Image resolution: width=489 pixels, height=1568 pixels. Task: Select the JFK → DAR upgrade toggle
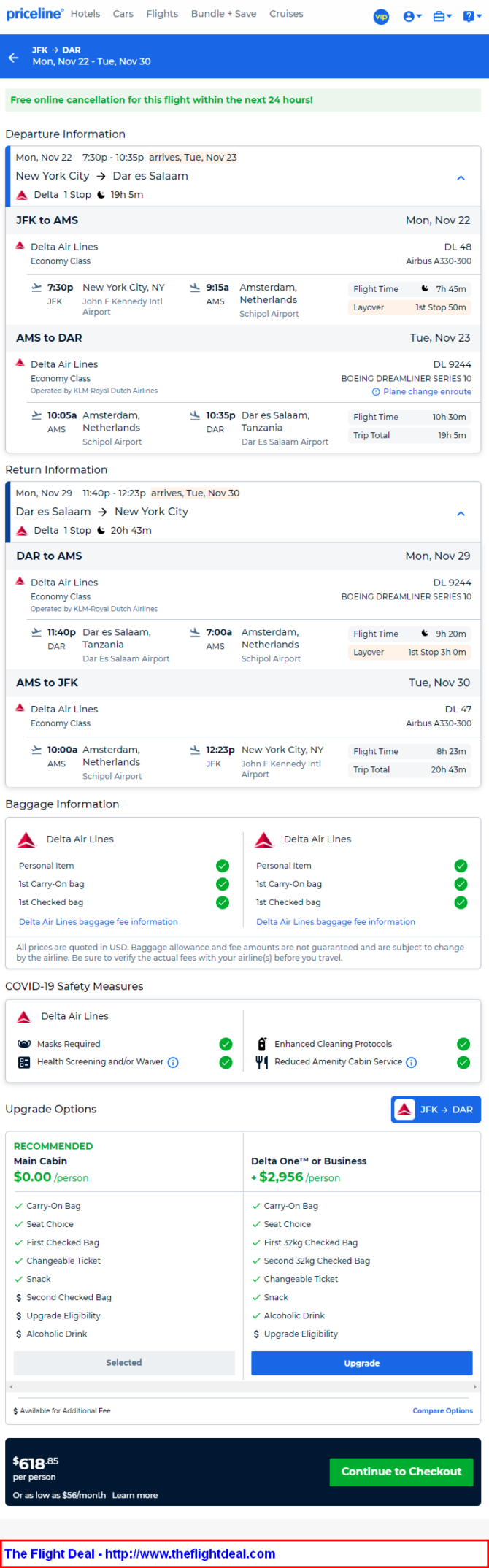pos(436,1110)
